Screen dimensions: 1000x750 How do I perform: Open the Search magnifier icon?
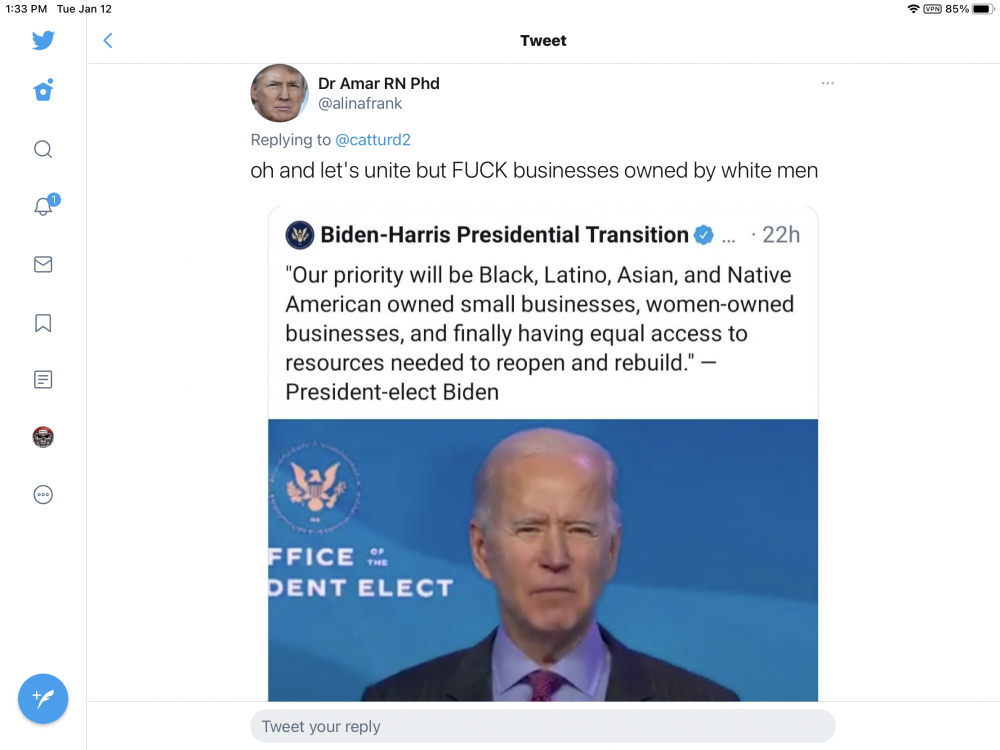[43, 149]
